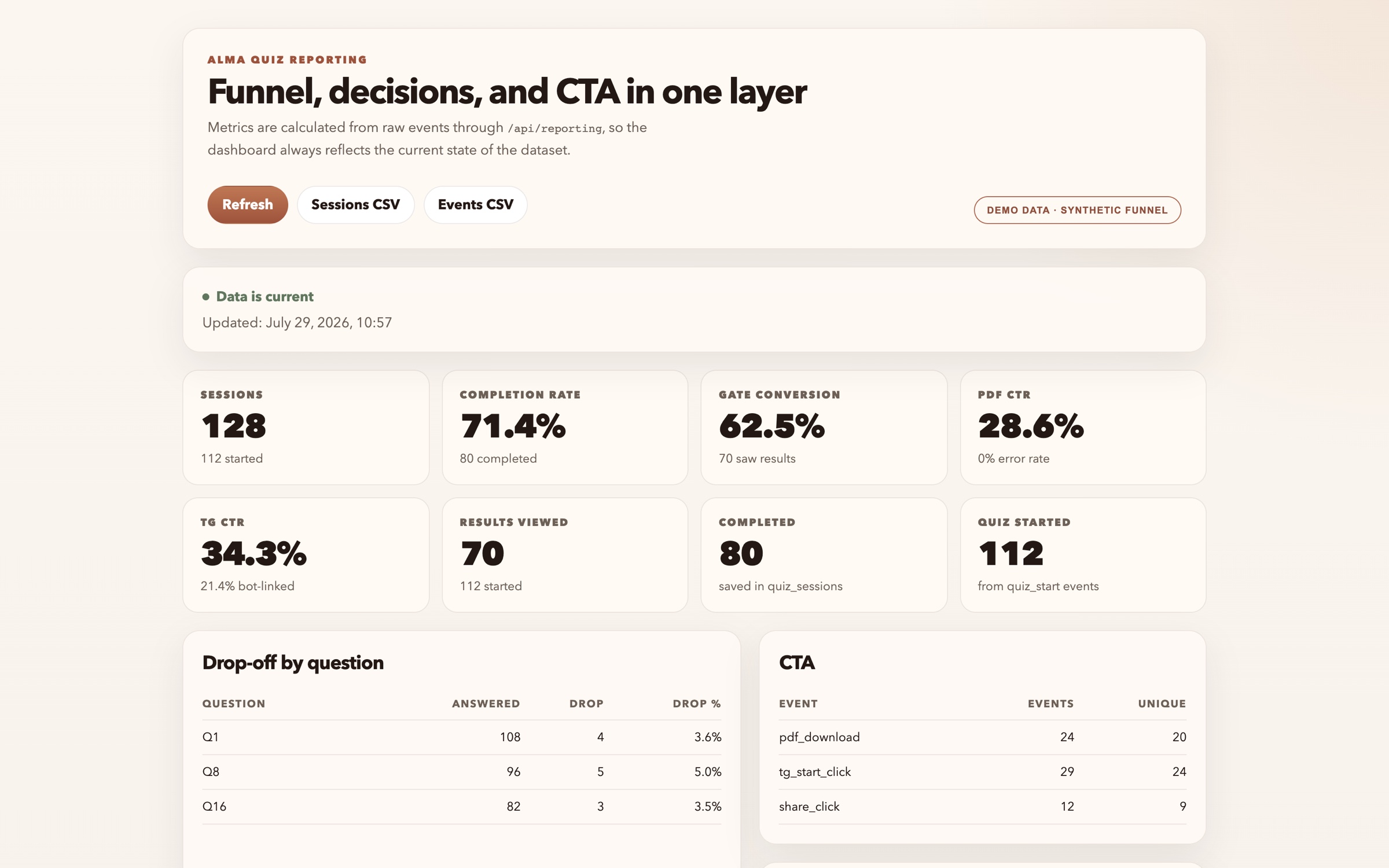Click the Answered column header
Viewport: 1389px width, 868px height.
pyautogui.click(x=486, y=704)
